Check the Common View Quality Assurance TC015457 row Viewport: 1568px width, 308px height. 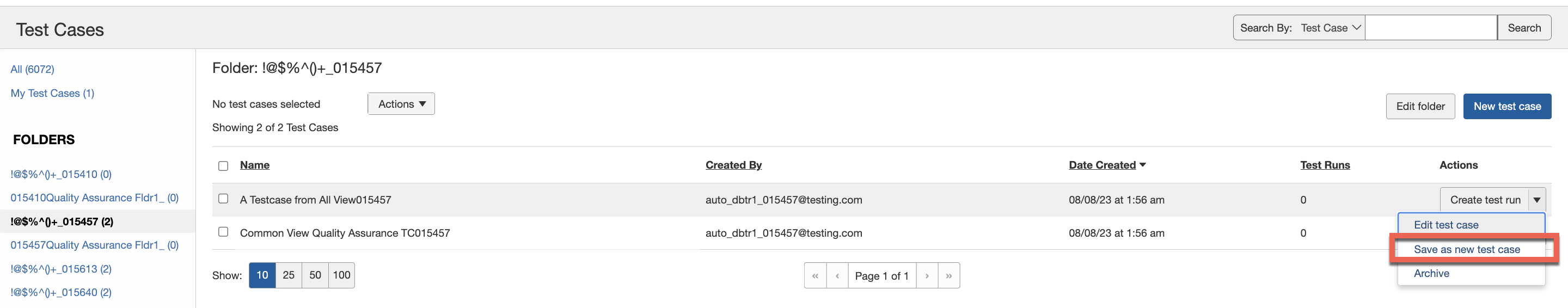click(223, 232)
